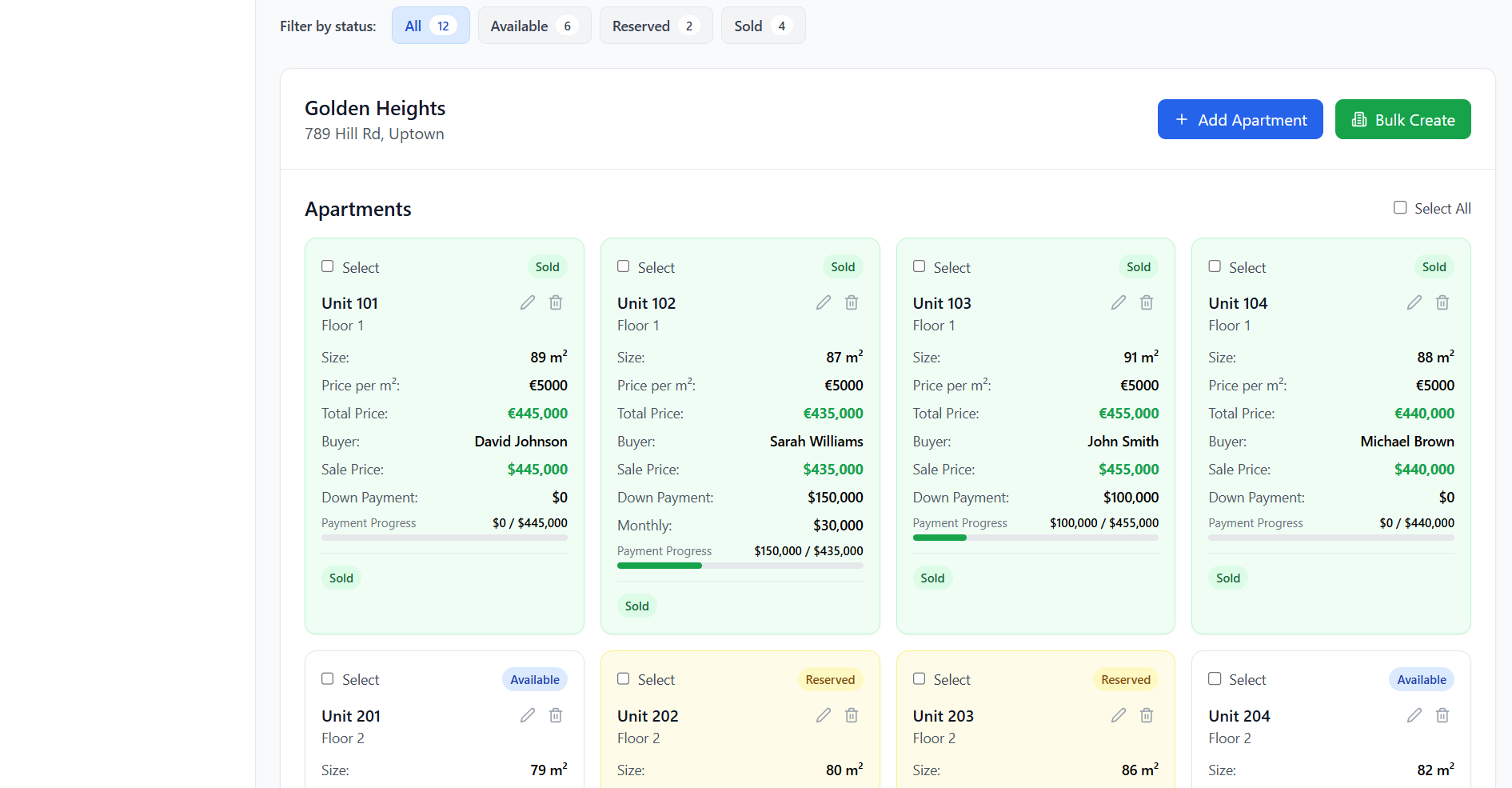Open the editor for Unit 104 via pencil icon
The width and height of the screenshot is (1512, 788).
(1414, 302)
